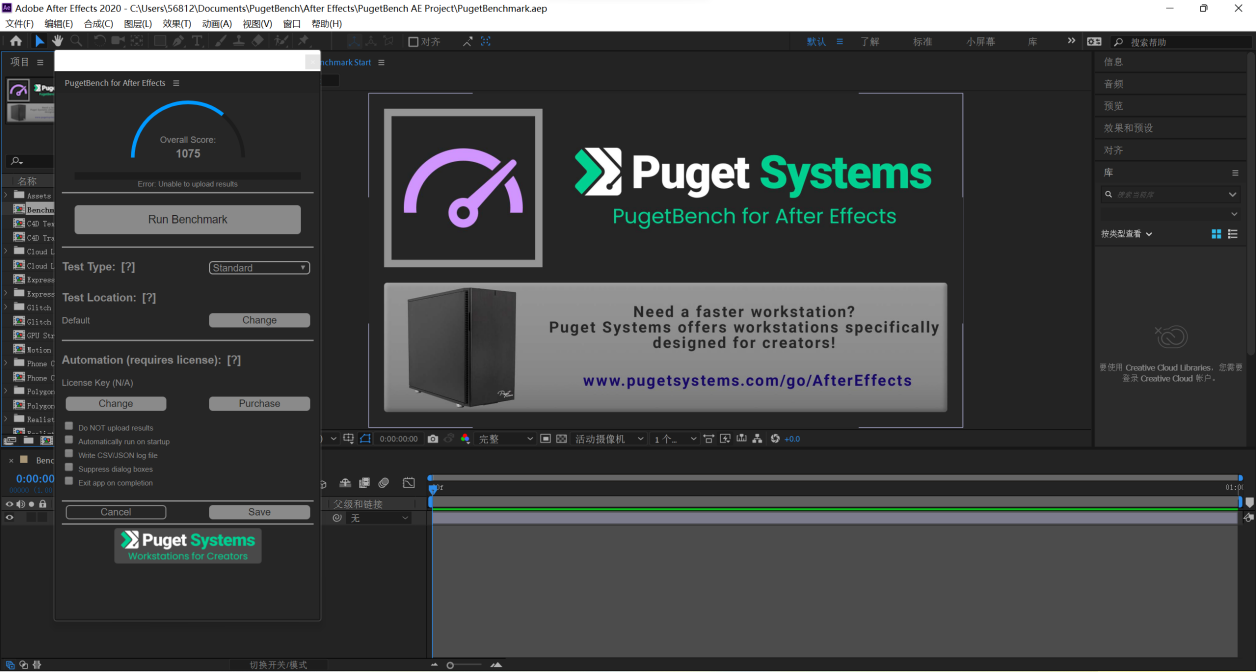Screen dimensions: 1256x672
Task: Click the Show Channel RGB color icon
Action: (465, 439)
